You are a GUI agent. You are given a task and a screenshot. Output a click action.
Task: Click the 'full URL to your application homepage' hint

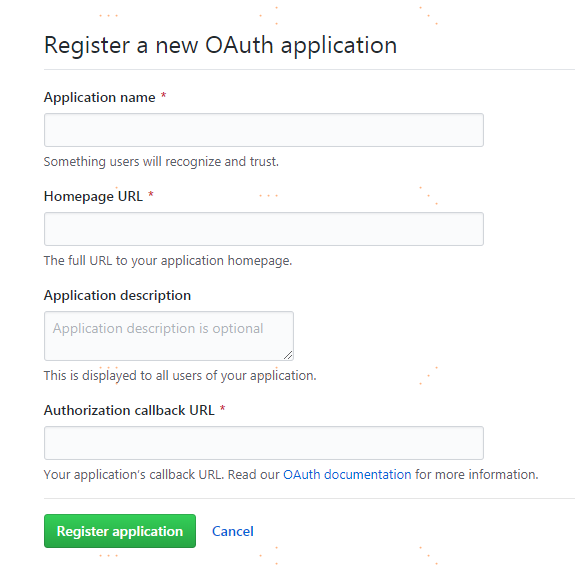click(168, 261)
